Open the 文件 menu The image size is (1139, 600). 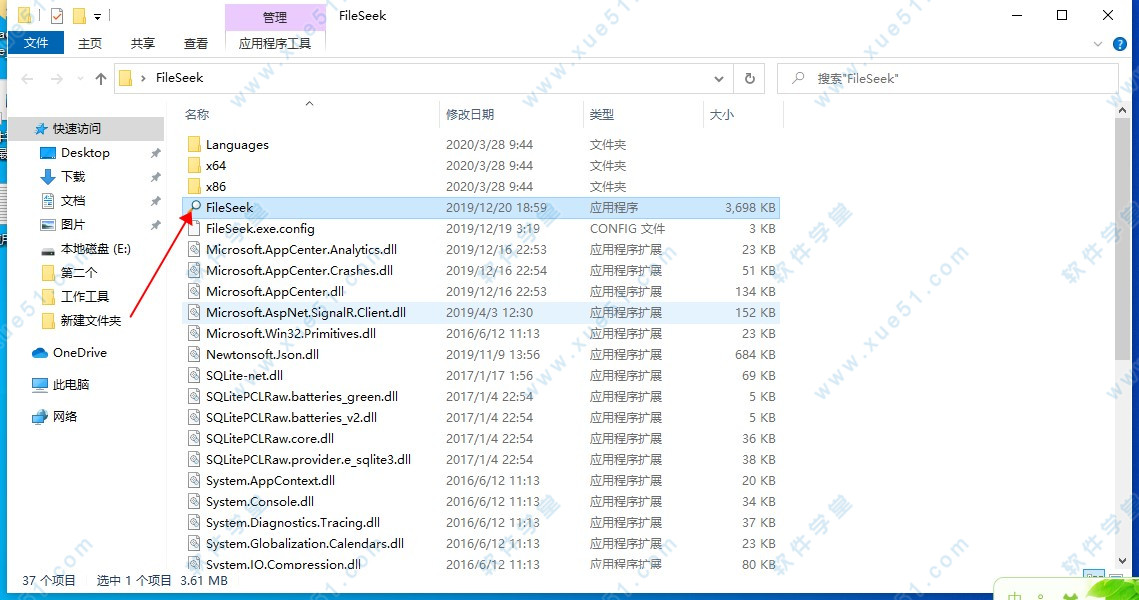coord(36,43)
